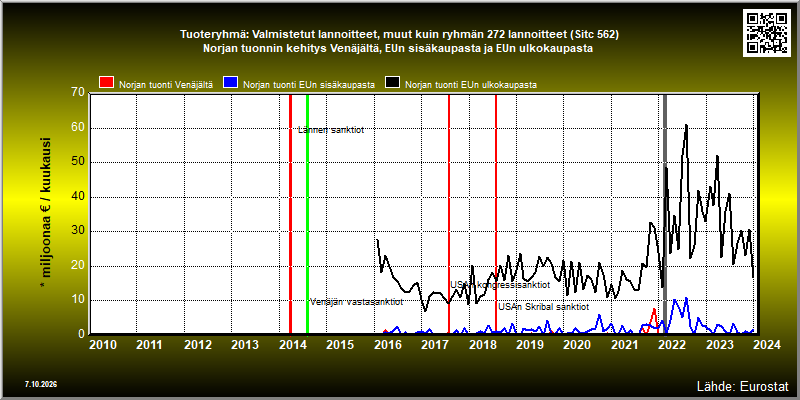Click the y-axis value 50
The height and width of the screenshot is (400, 800).
point(78,162)
